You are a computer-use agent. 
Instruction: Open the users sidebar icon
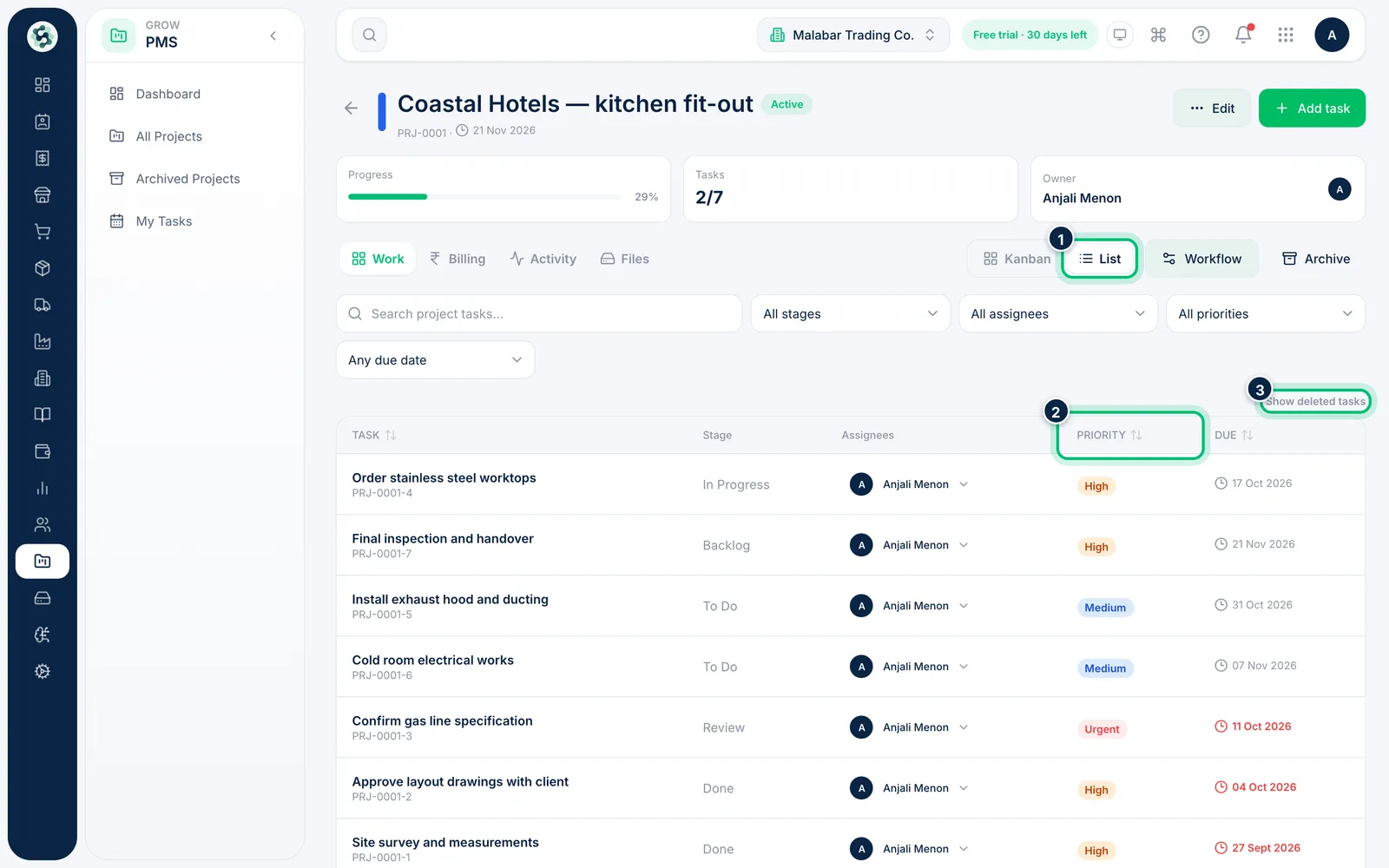[x=42, y=524]
